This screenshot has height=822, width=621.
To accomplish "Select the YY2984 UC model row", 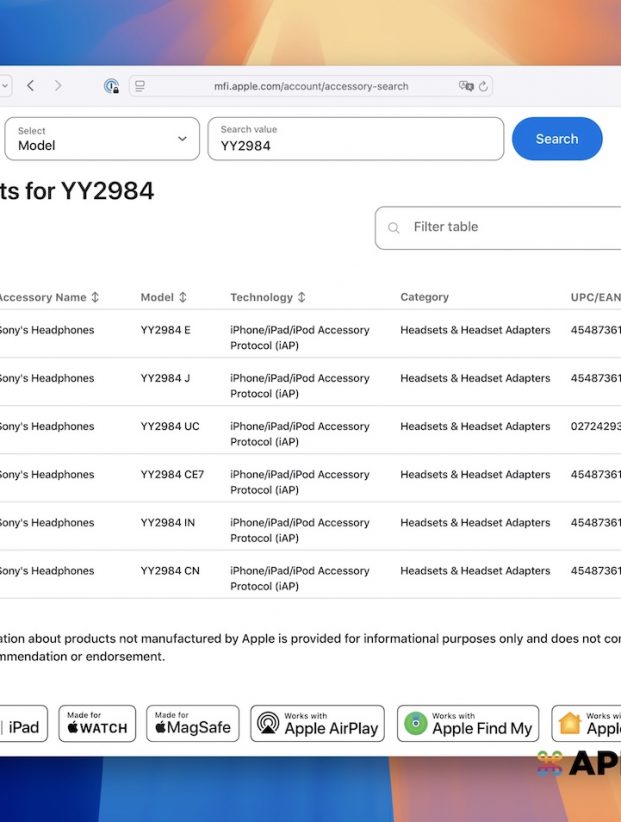I will 170,427.
